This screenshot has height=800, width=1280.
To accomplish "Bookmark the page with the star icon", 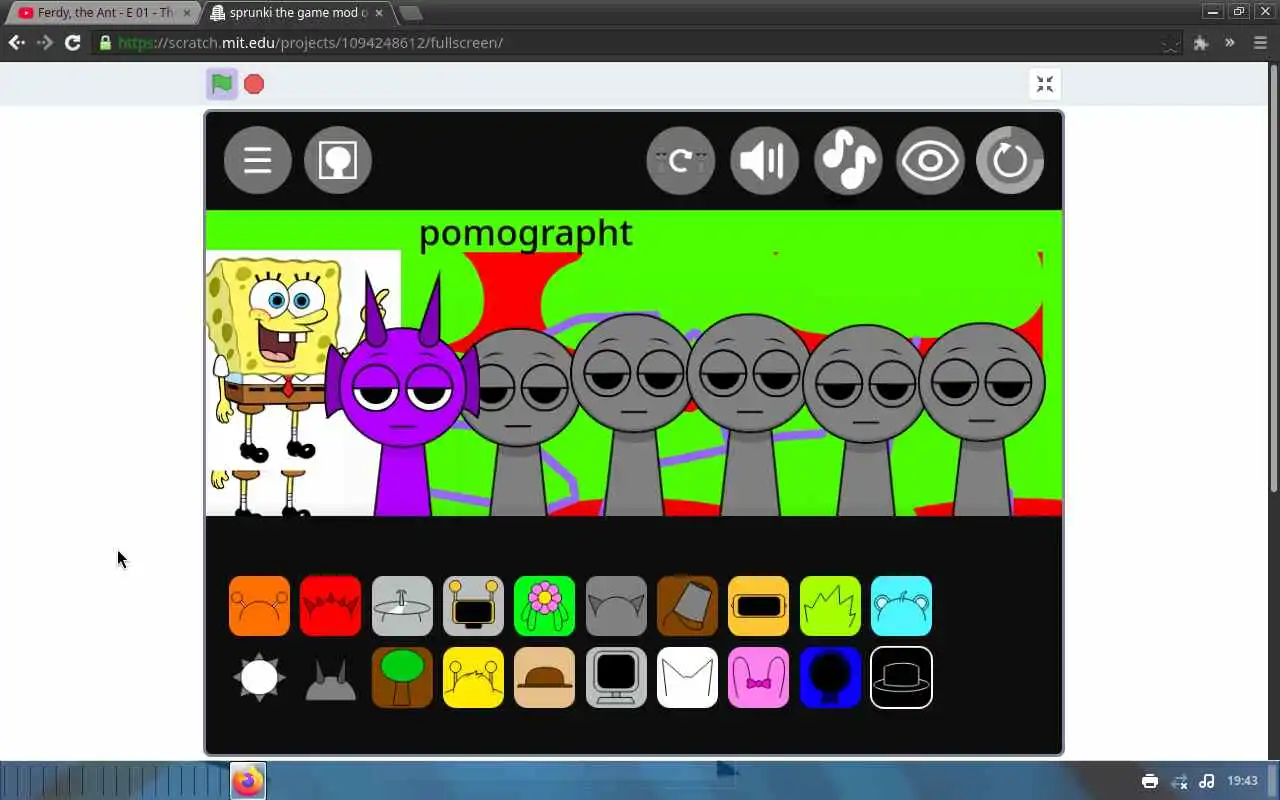I will pos(1170,43).
